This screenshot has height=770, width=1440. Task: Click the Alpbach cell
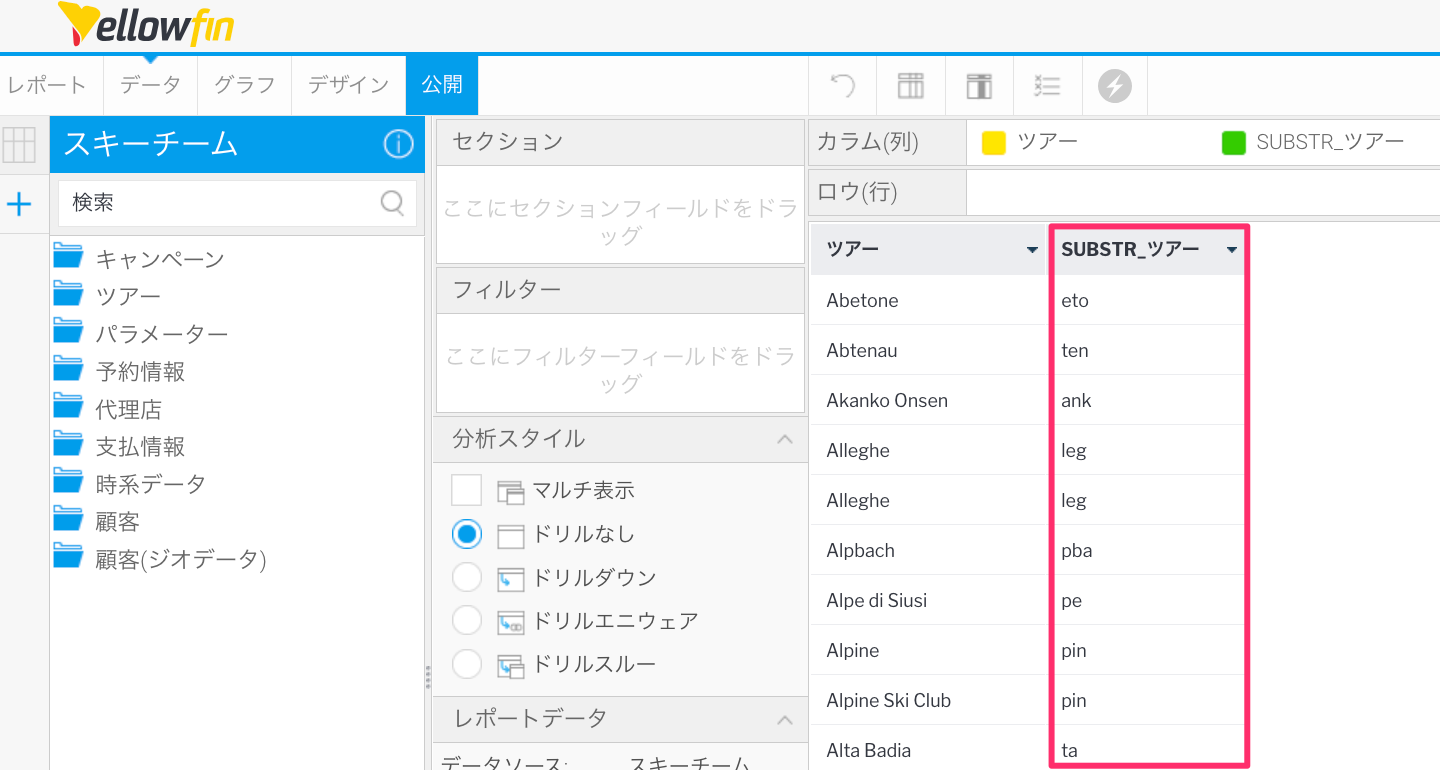[928, 550]
